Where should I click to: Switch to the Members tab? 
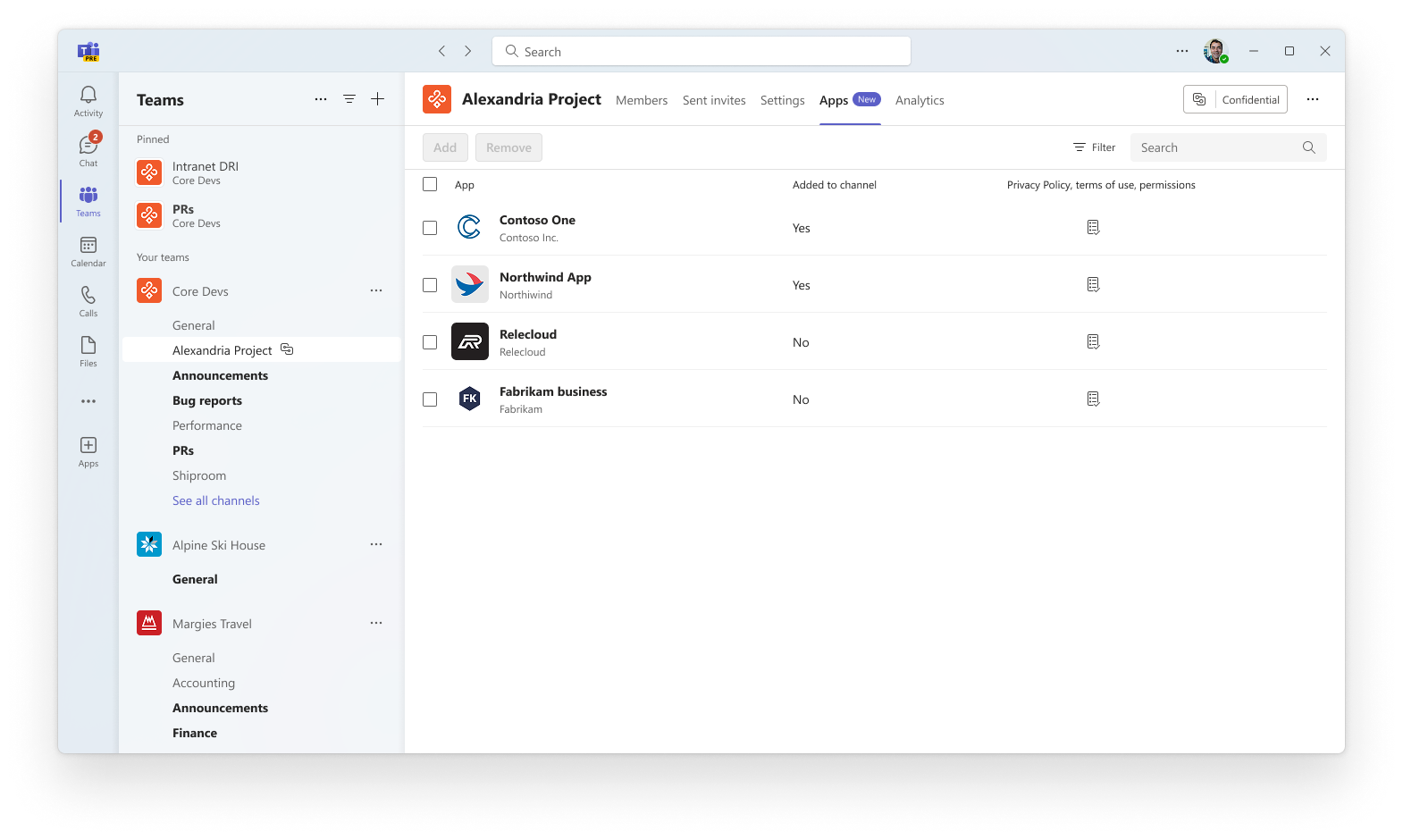tap(642, 100)
